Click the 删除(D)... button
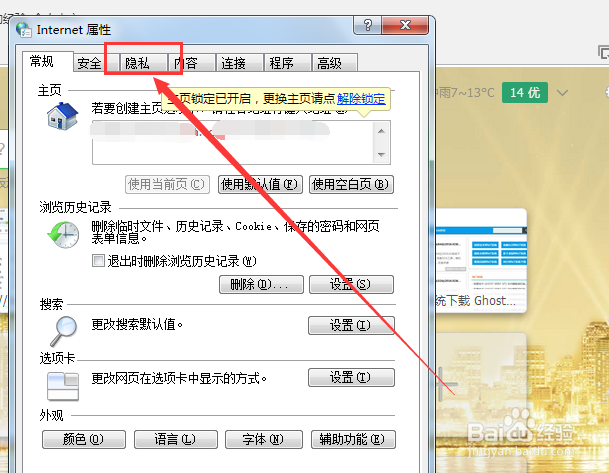The width and height of the screenshot is (609, 473). point(261,284)
